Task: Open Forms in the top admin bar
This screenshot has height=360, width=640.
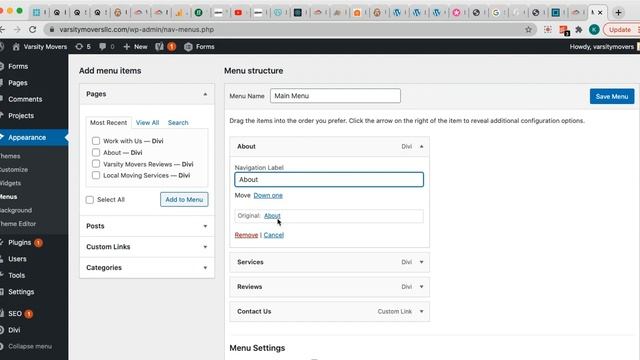Action: coord(199,47)
